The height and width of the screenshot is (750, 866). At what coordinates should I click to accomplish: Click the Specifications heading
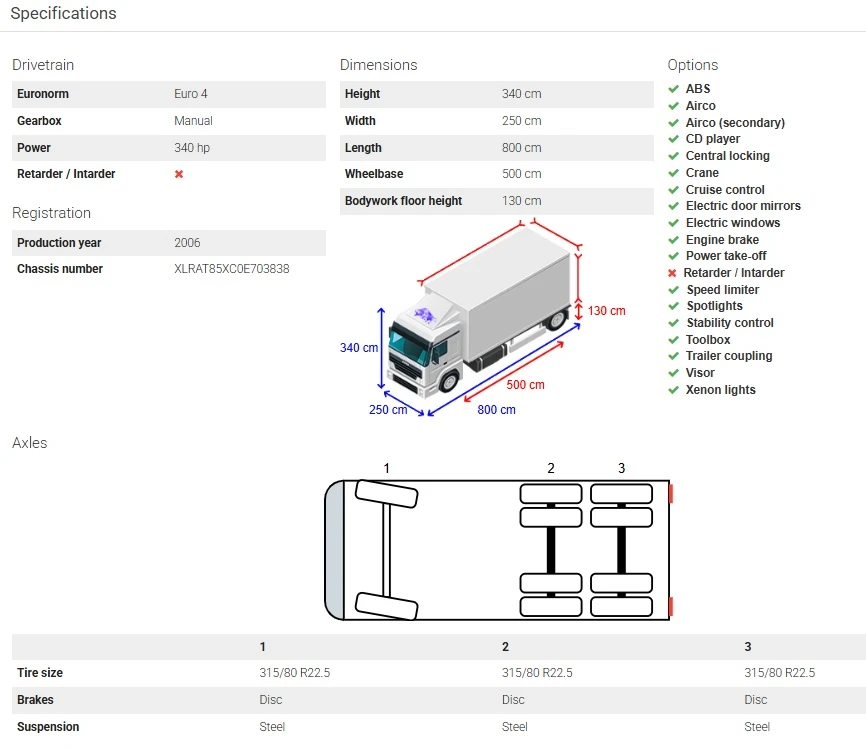click(x=63, y=14)
